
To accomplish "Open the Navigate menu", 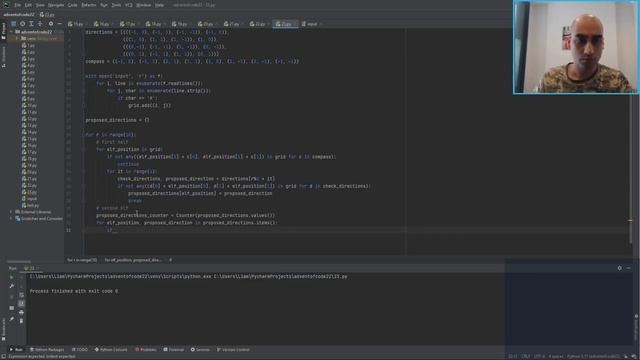I will pyautogui.click(x=56, y=5).
